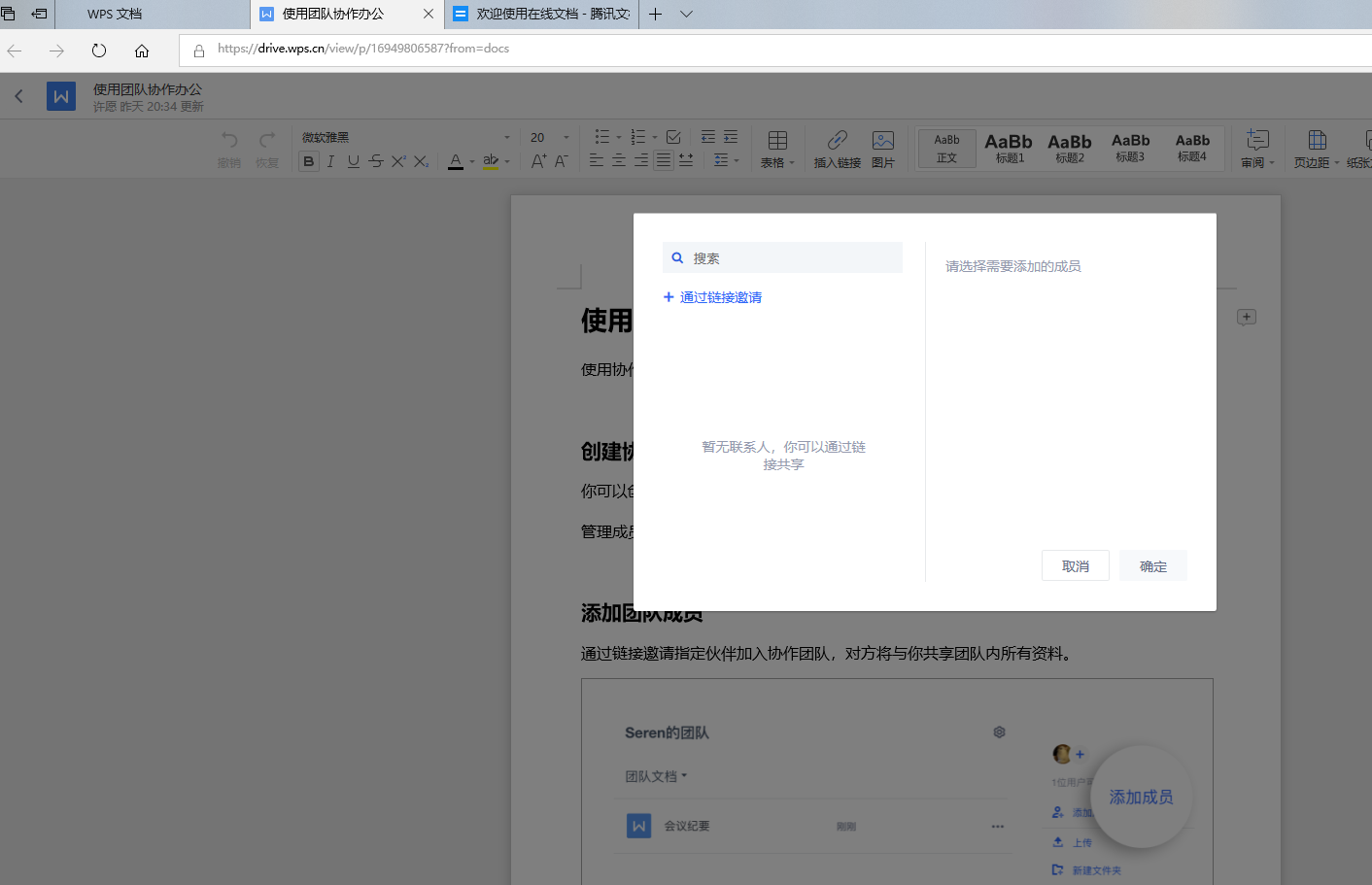
Task: Click the add comment icon beside page
Action: coord(1247,318)
